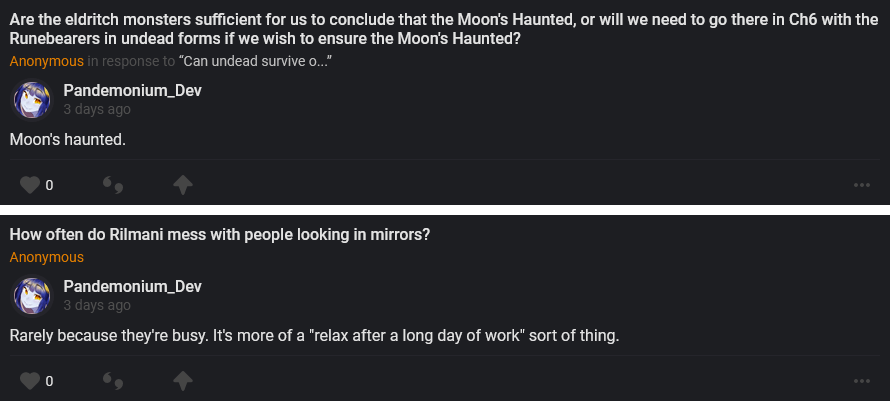Click the answer text "Moon's haunted."

67,139
